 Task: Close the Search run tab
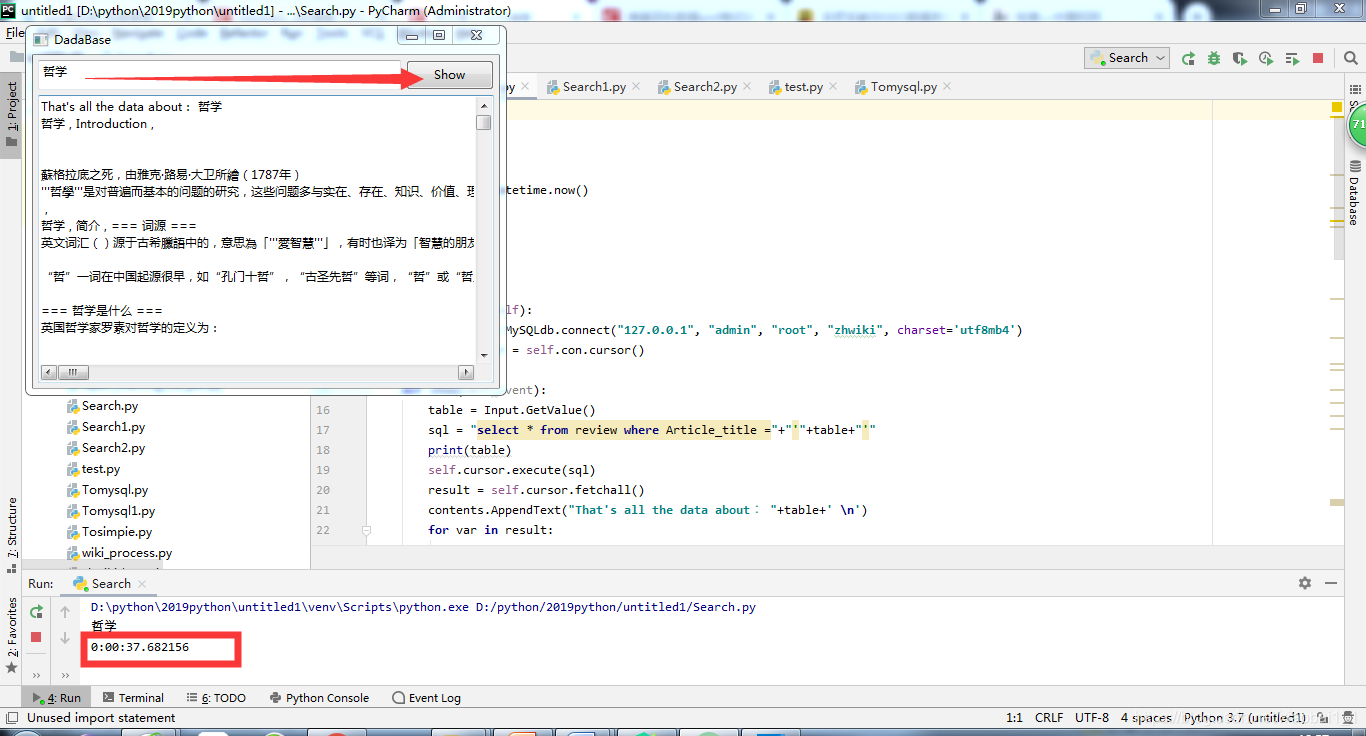(x=142, y=584)
